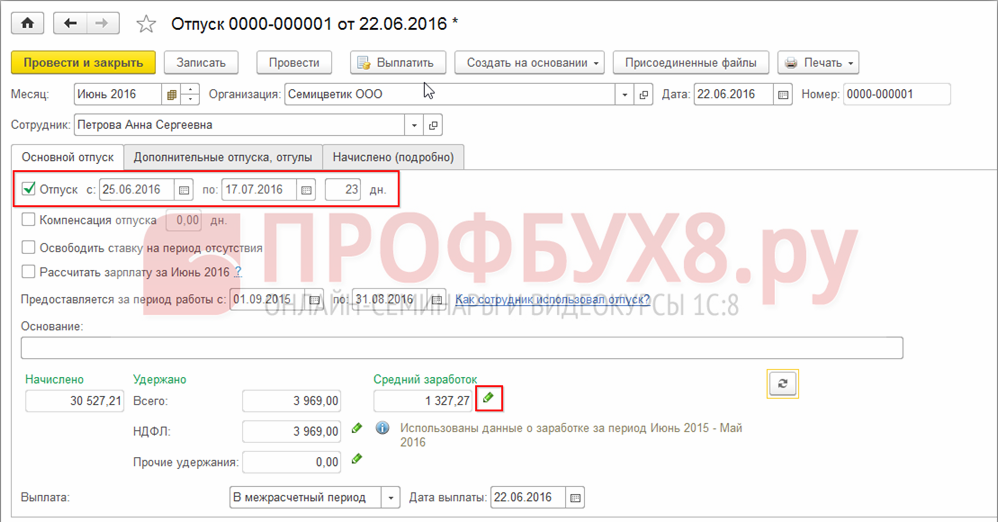Image resolution: width=998 pixels, height=522 pixels.
Task: Click the Средний заработок value field
Action: (x=424, y=401)
